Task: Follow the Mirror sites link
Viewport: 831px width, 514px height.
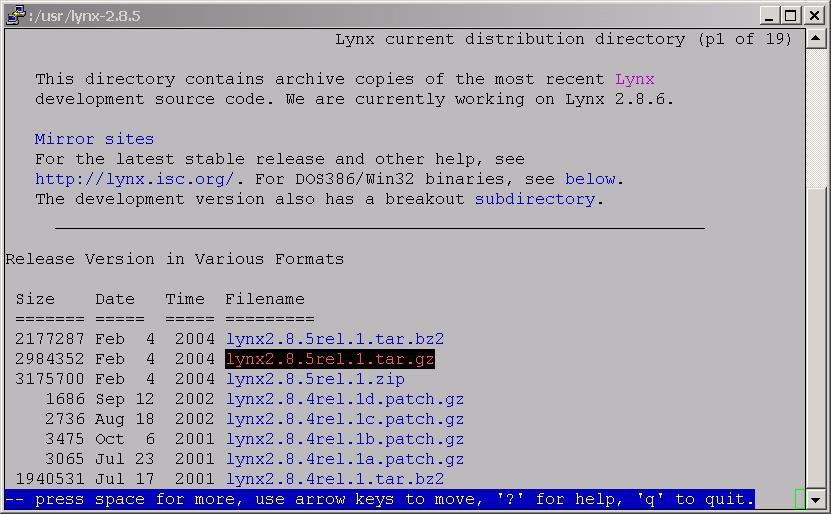Action: click(94, 139)
